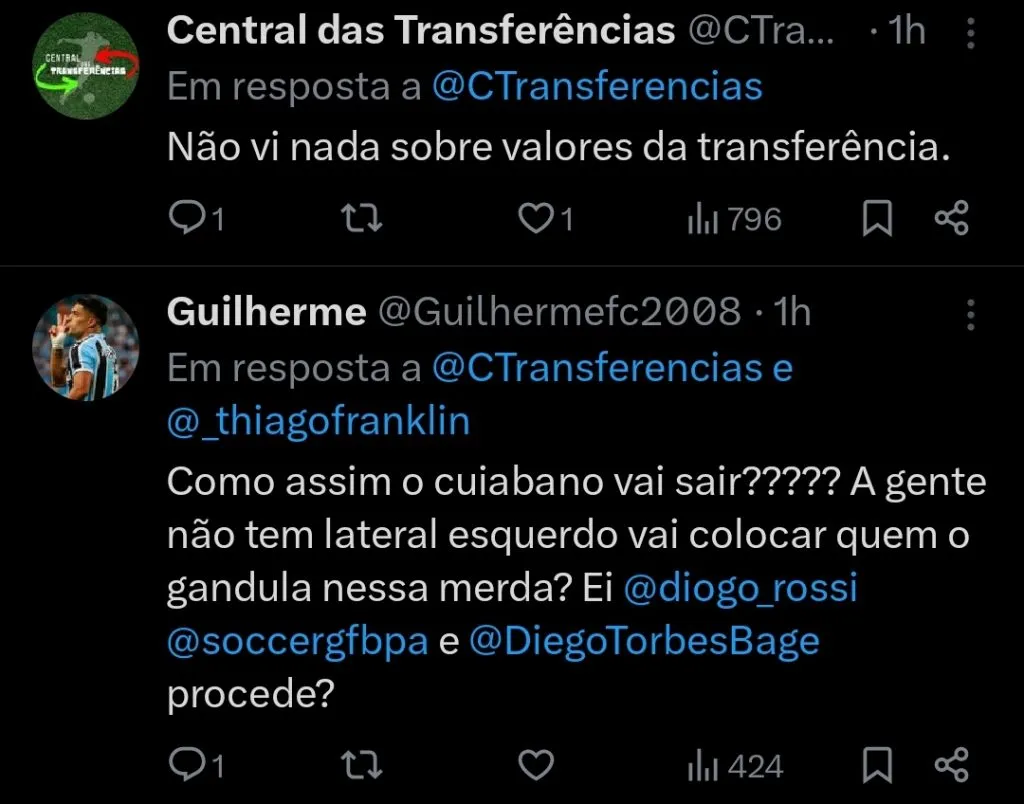Unlike the first tweet showing 1 like
The image size is (1024, 804).
[536, 218]
